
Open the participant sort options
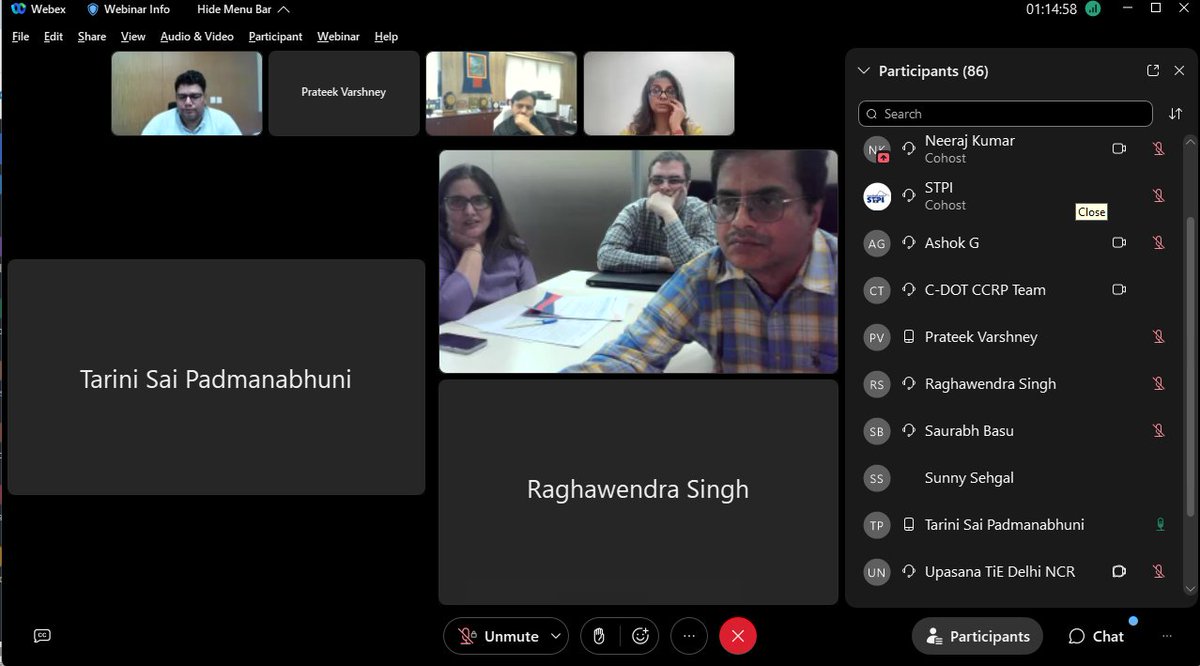click(1175, 114)
